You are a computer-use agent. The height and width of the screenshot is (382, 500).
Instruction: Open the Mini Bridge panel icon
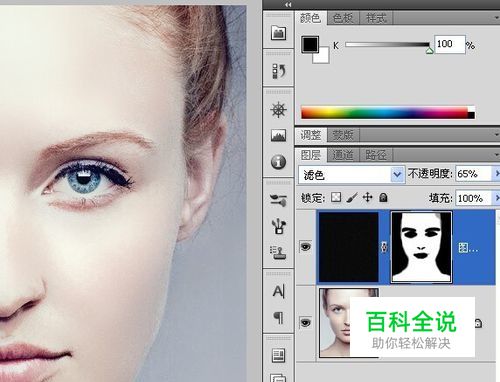pyautogui.click(x=278, y=33)
